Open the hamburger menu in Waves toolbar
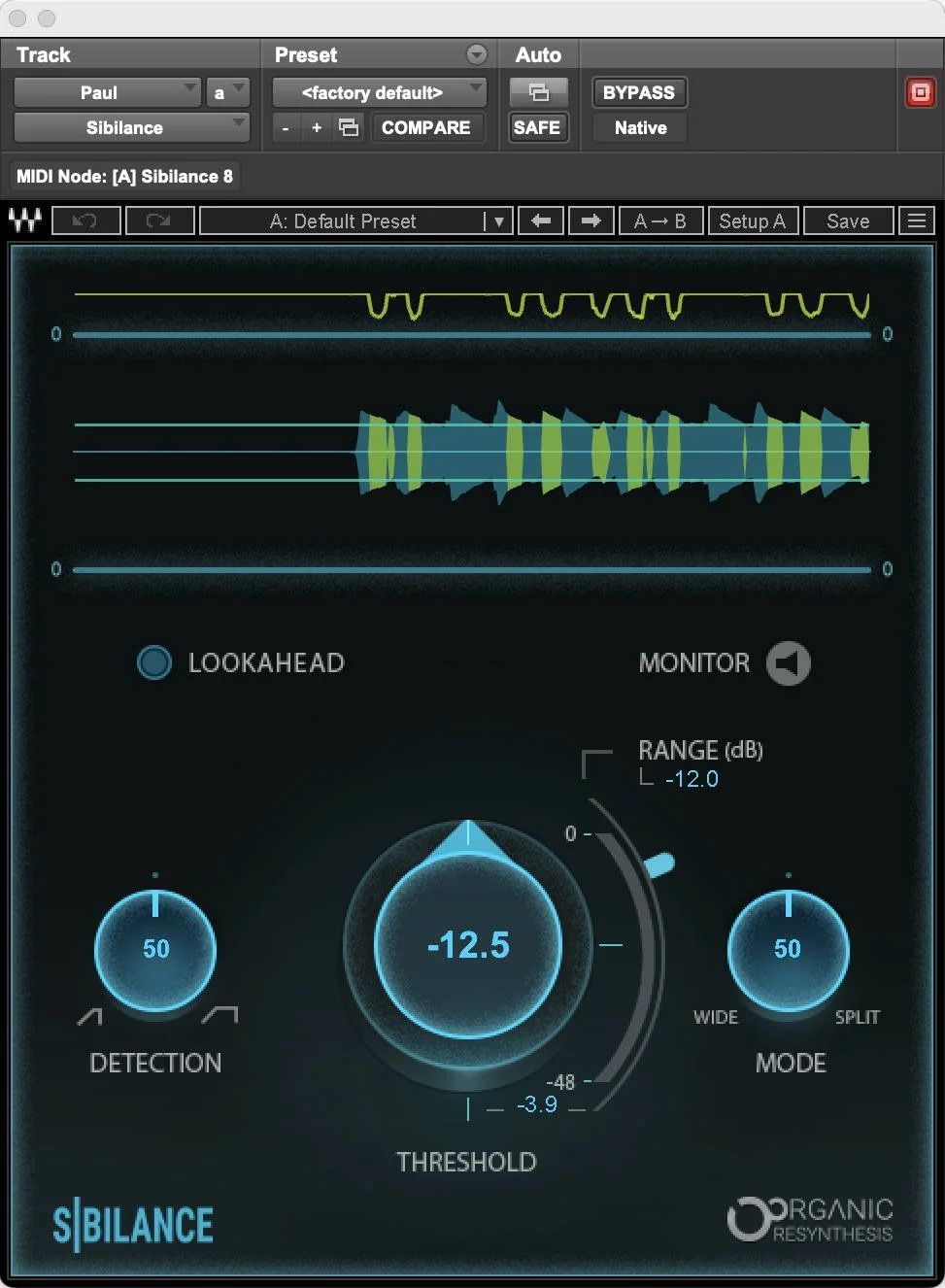Viewport: 945px width, 1288px height. [x=917, y=221]
